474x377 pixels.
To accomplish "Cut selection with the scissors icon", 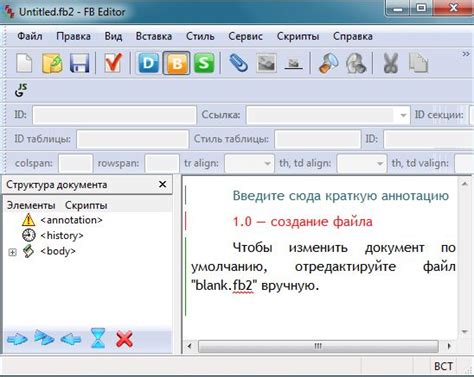I will click(x=390, y=63).
